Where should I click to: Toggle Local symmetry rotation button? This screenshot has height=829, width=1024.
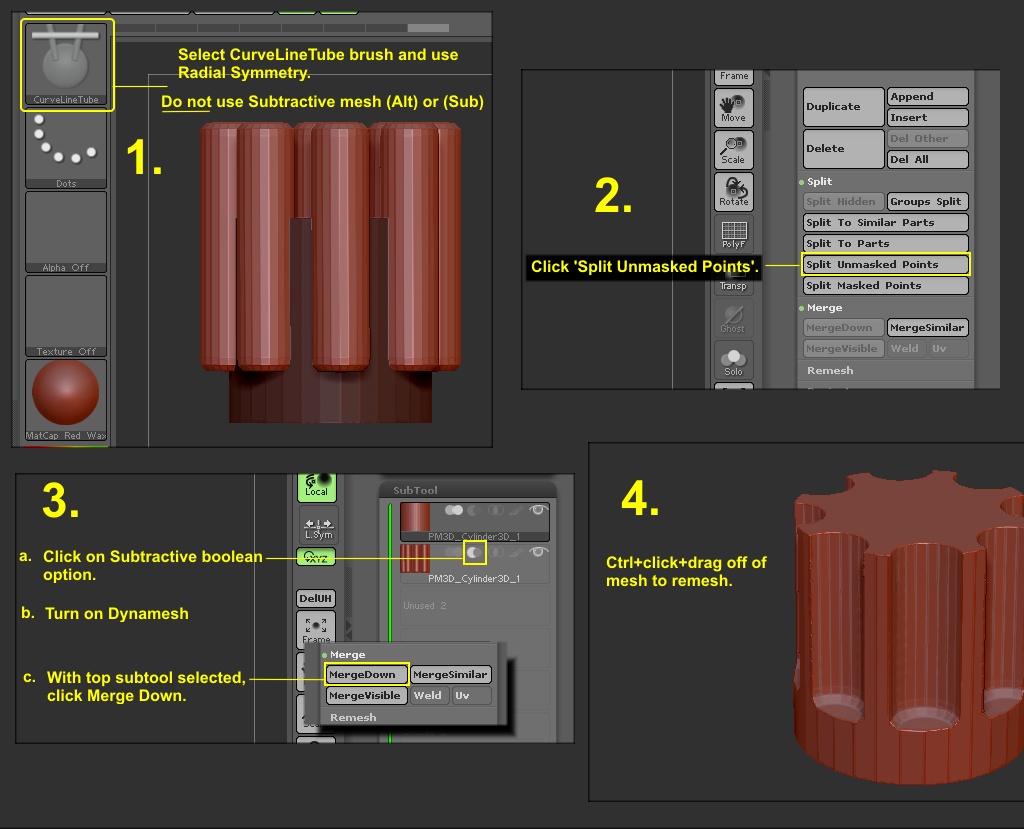317,487
